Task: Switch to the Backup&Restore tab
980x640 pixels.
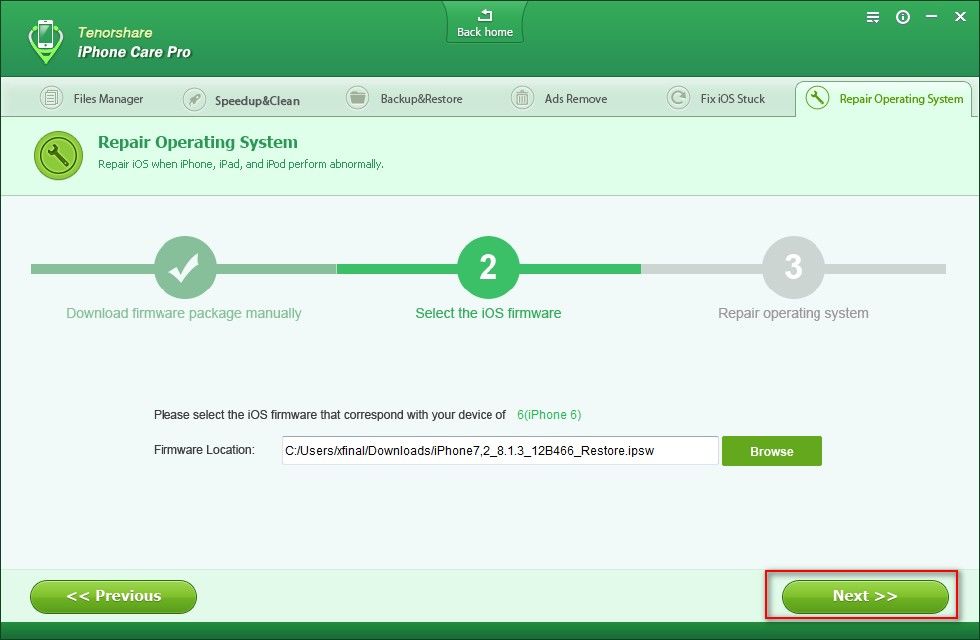Action: pyautogui.click(x=404, y=98)
